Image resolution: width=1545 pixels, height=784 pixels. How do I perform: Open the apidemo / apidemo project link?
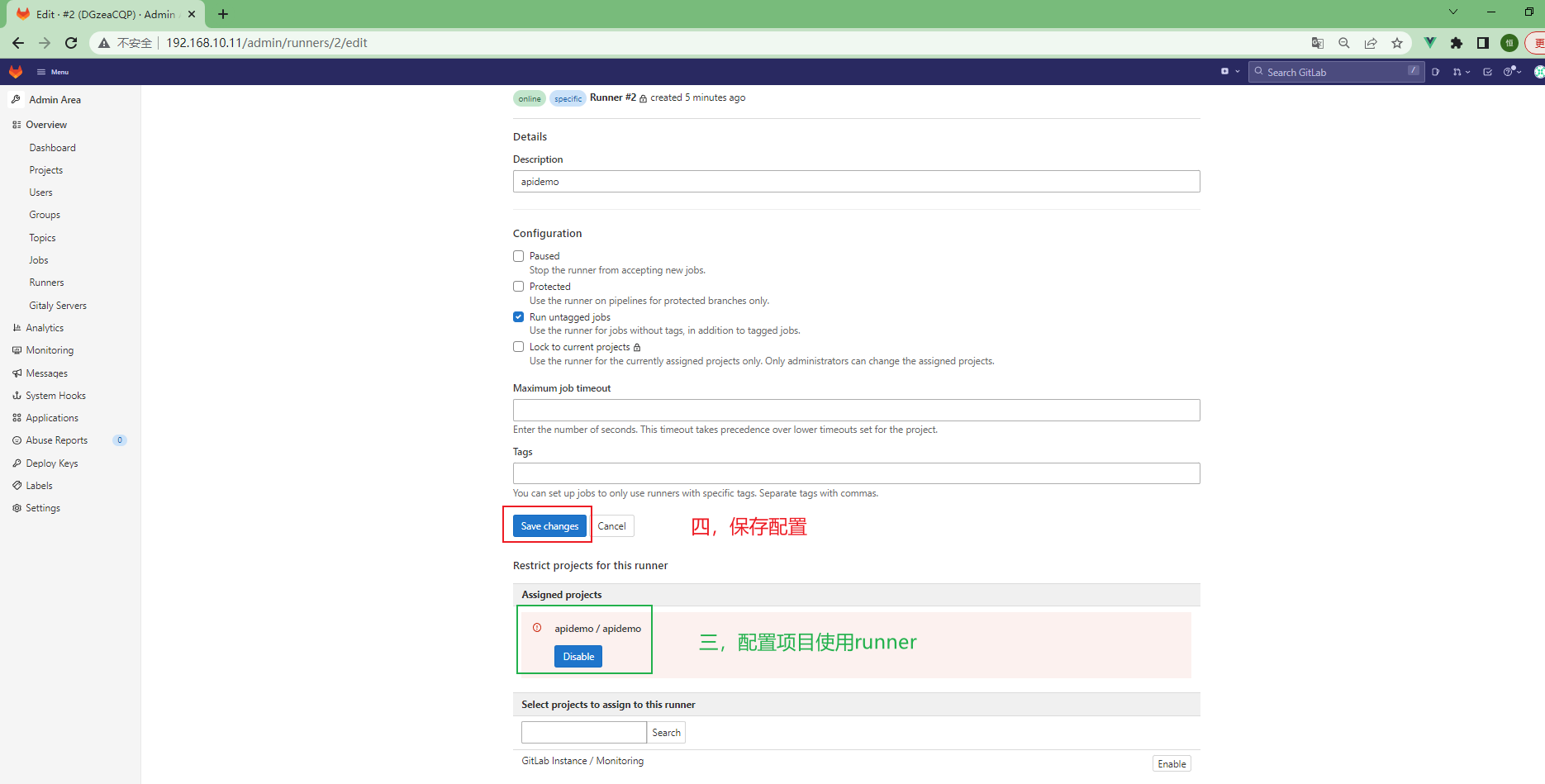597,629
